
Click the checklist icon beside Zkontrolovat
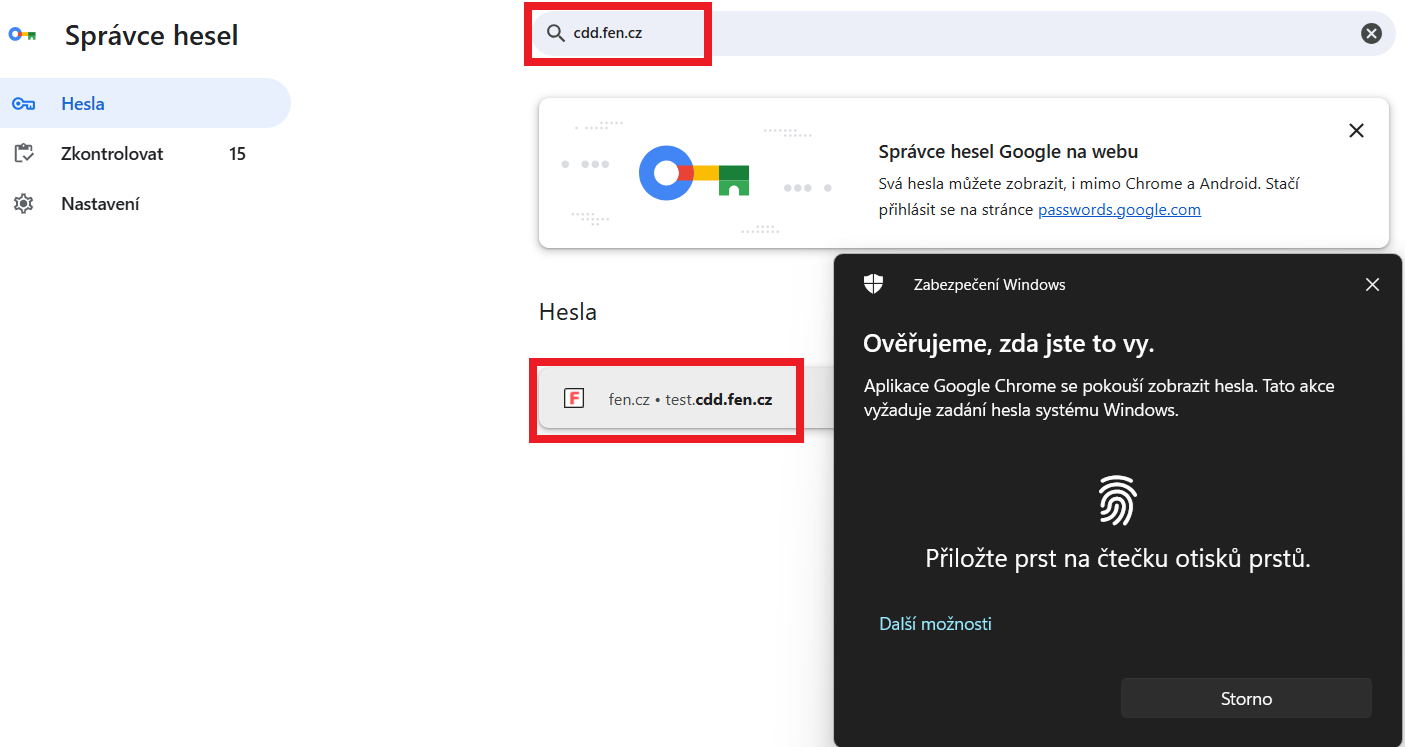23,154
